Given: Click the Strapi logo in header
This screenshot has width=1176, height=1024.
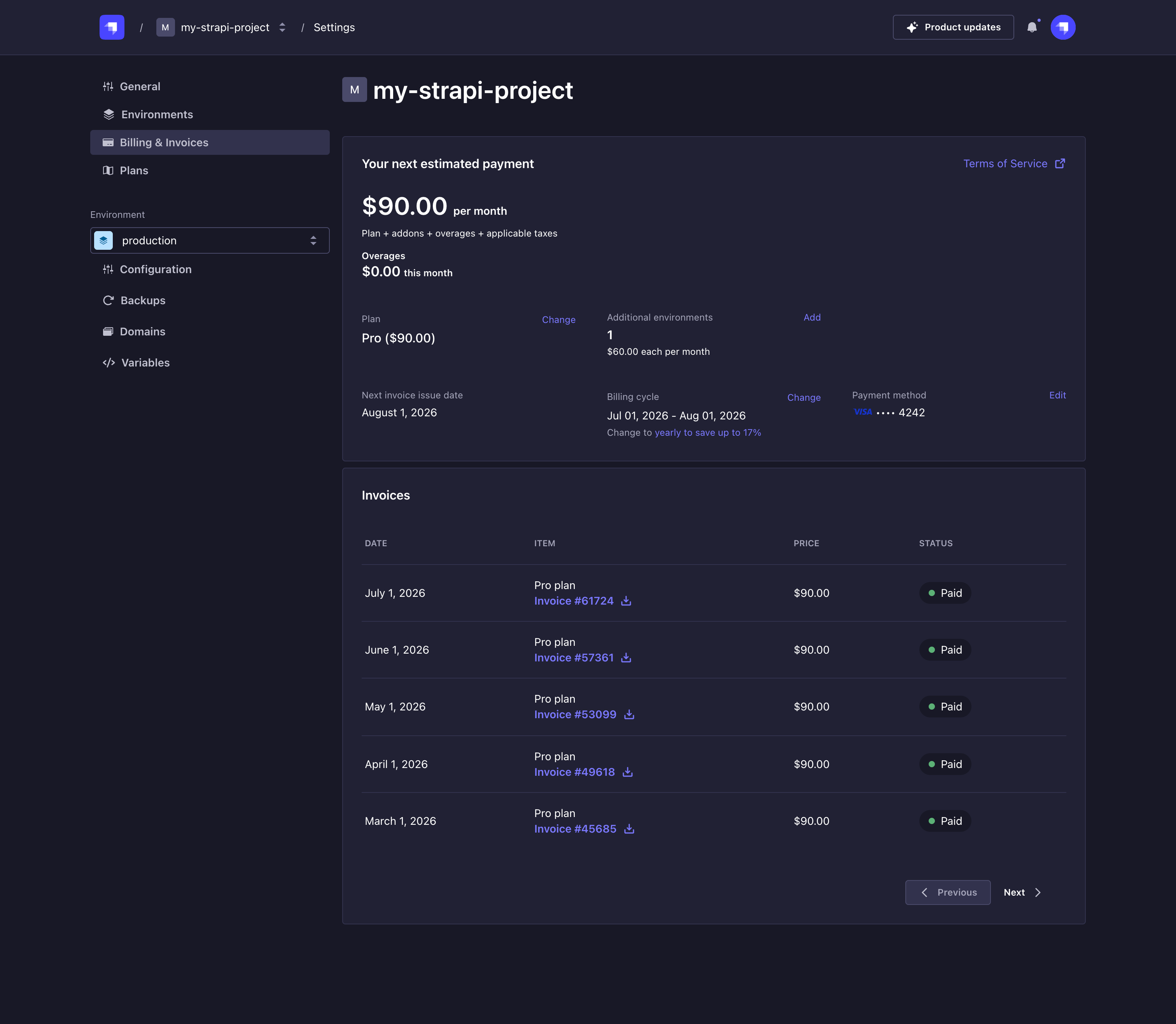Looking at the screenshot, I should click(112, 27).
